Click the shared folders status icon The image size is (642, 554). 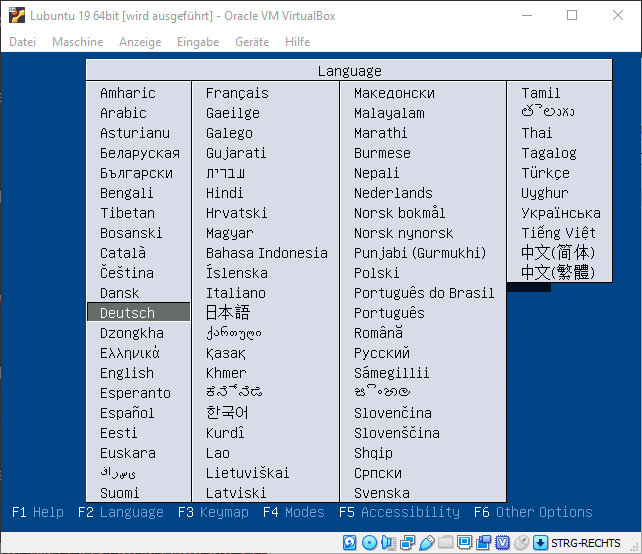445,543
